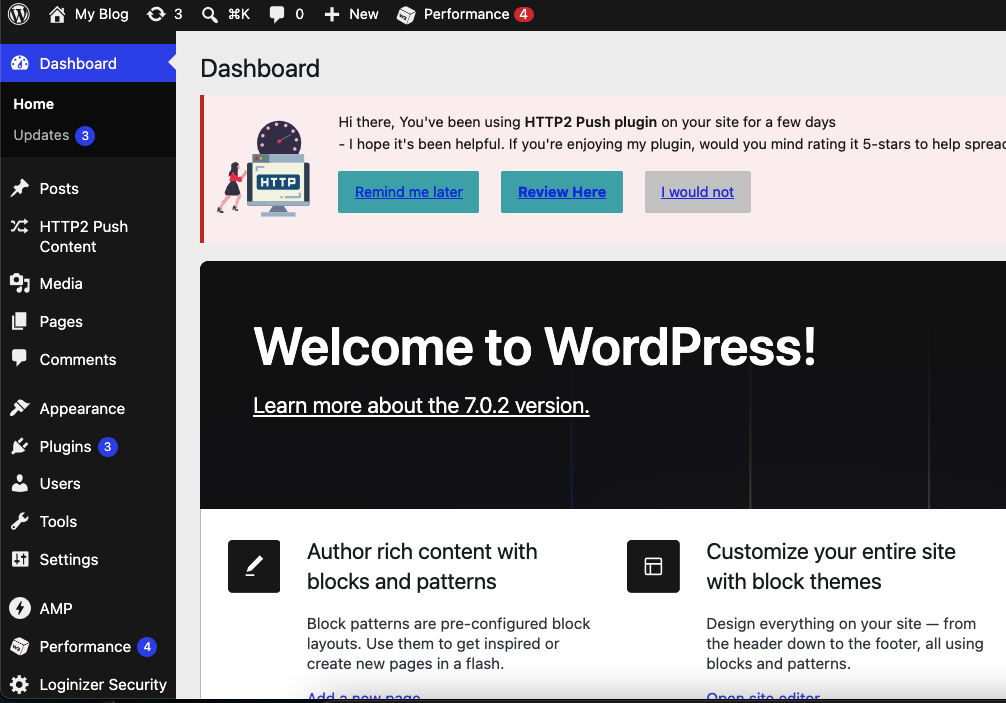Click the Remind me later button
The image size is (1006, 703).
[x=409, y=192]
